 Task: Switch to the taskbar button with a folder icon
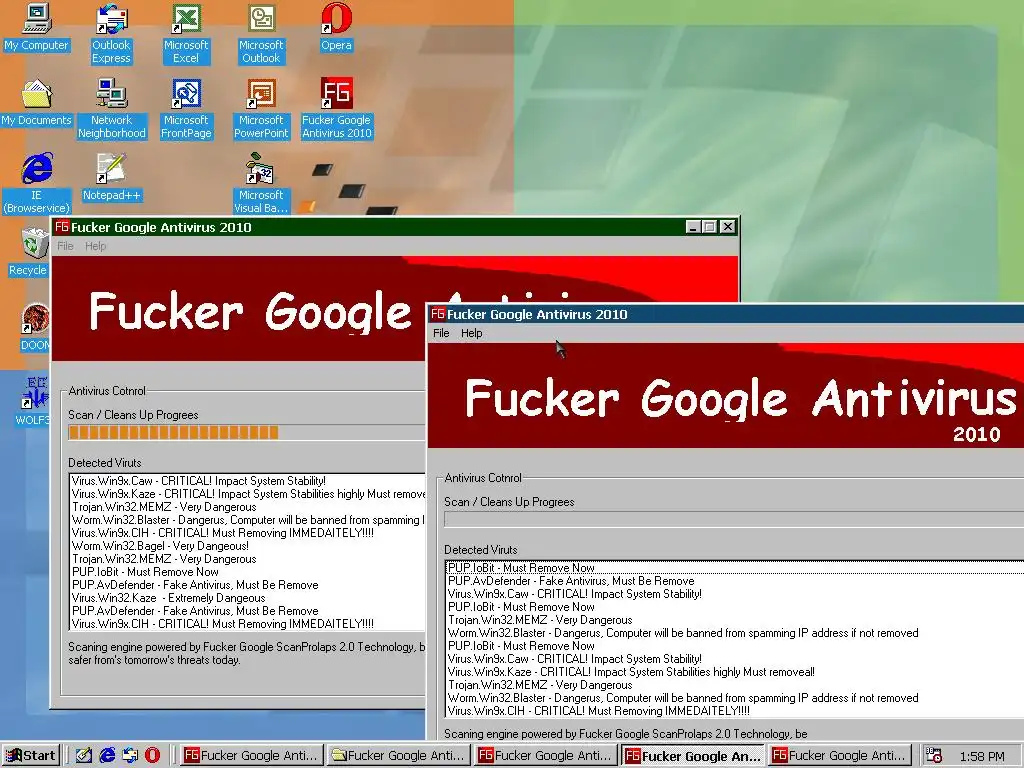pyautogui.click(x=398, y=755)
